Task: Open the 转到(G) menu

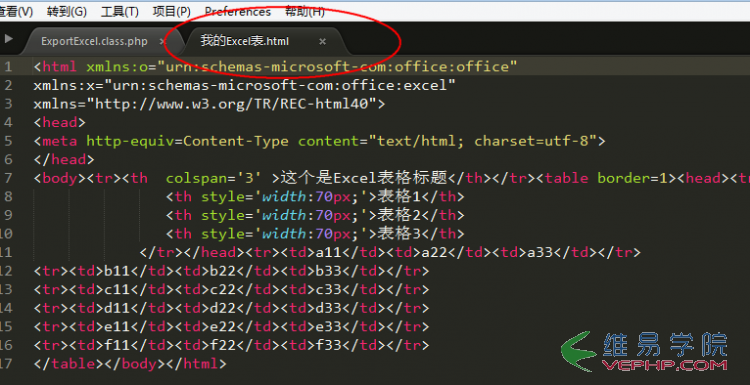Action: (66, 12)
